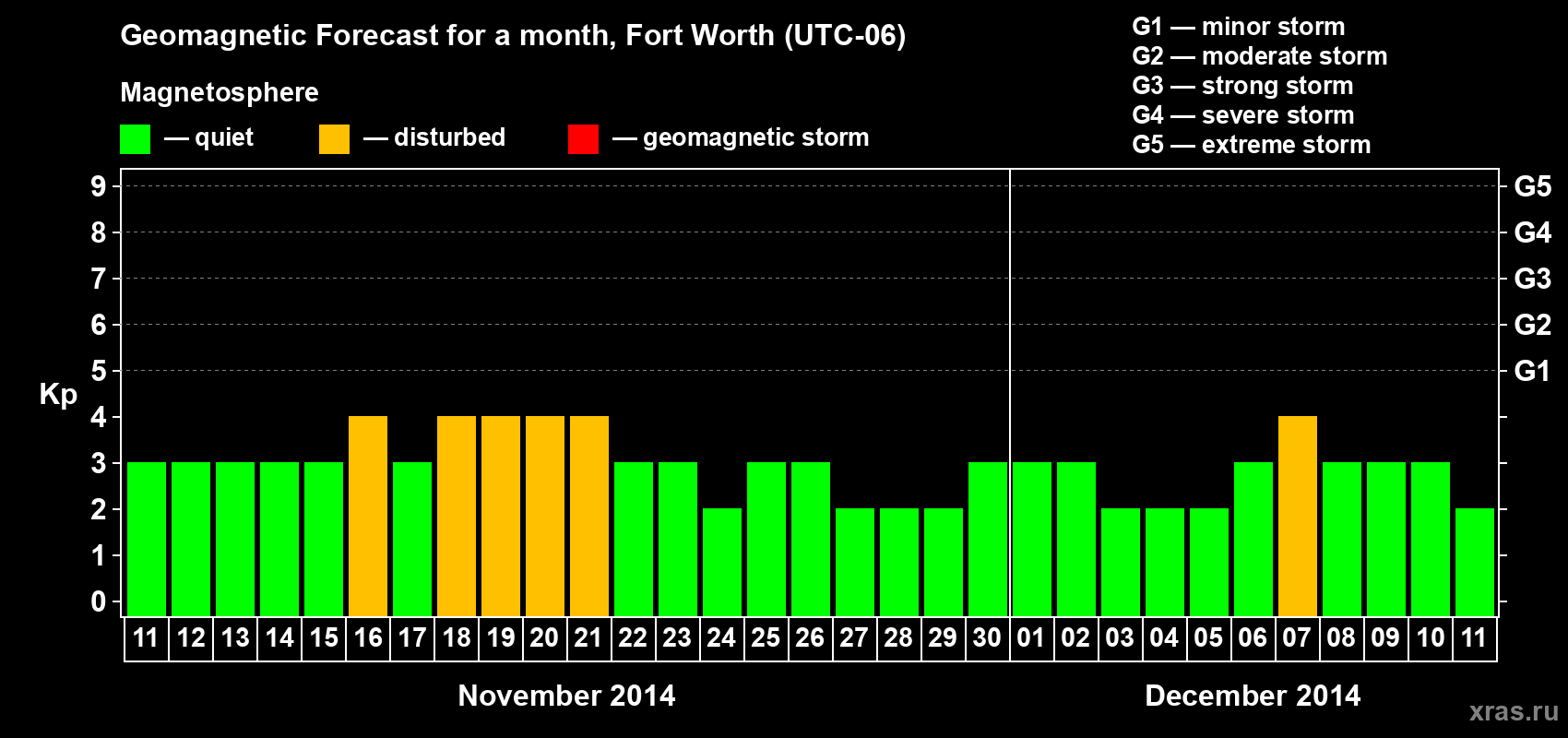
Task: Click date cell 22 on the axis
Action: tap(634, 638)
